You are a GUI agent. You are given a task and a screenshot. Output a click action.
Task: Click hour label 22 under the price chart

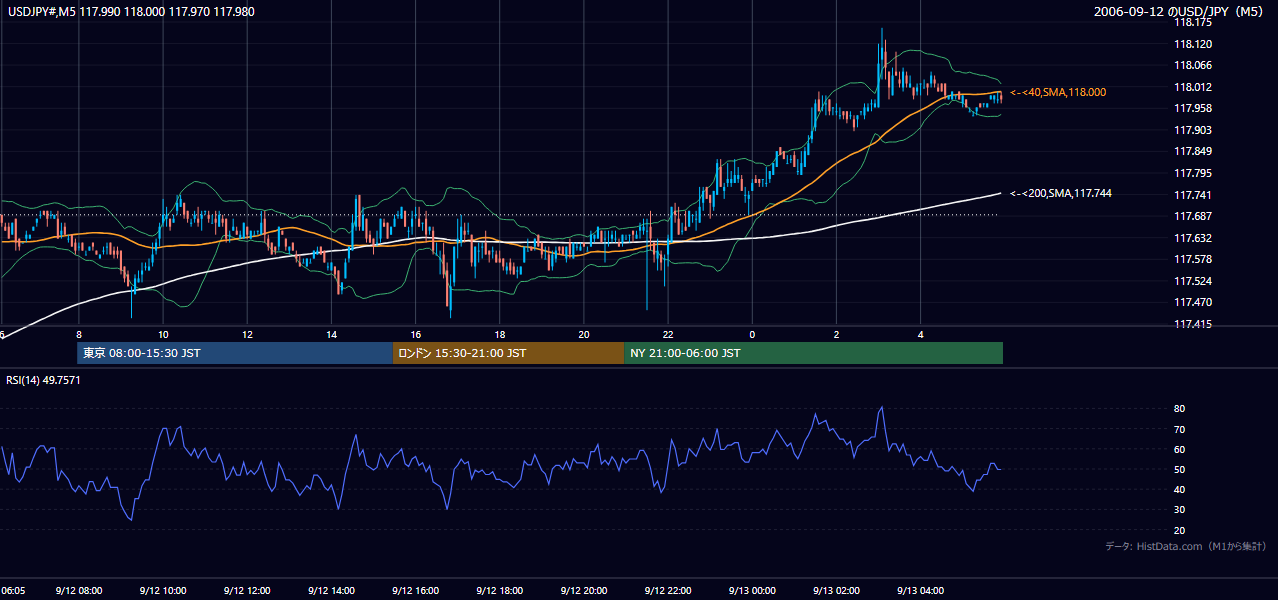point(668,335)
